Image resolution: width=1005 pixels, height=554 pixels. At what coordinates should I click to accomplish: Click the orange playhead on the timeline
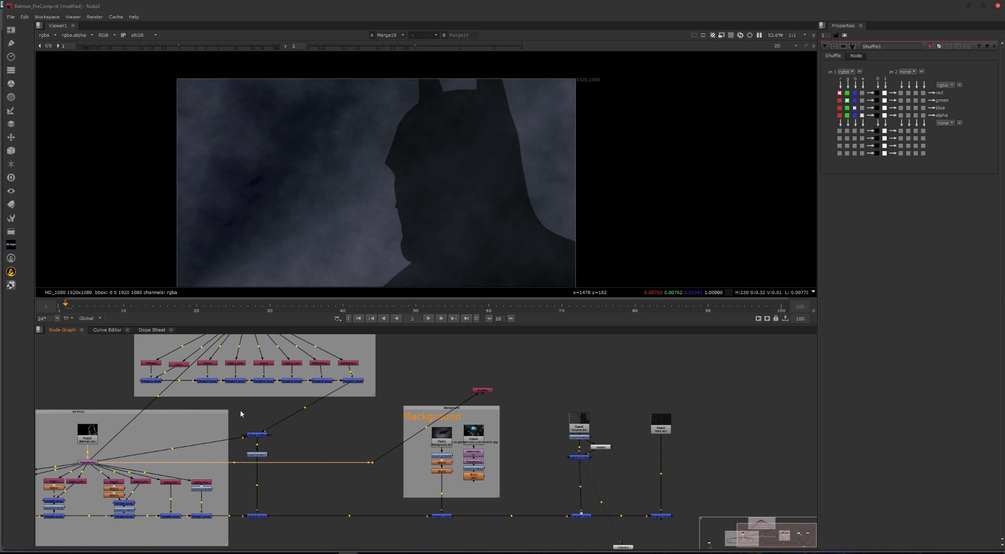[65, 304]
